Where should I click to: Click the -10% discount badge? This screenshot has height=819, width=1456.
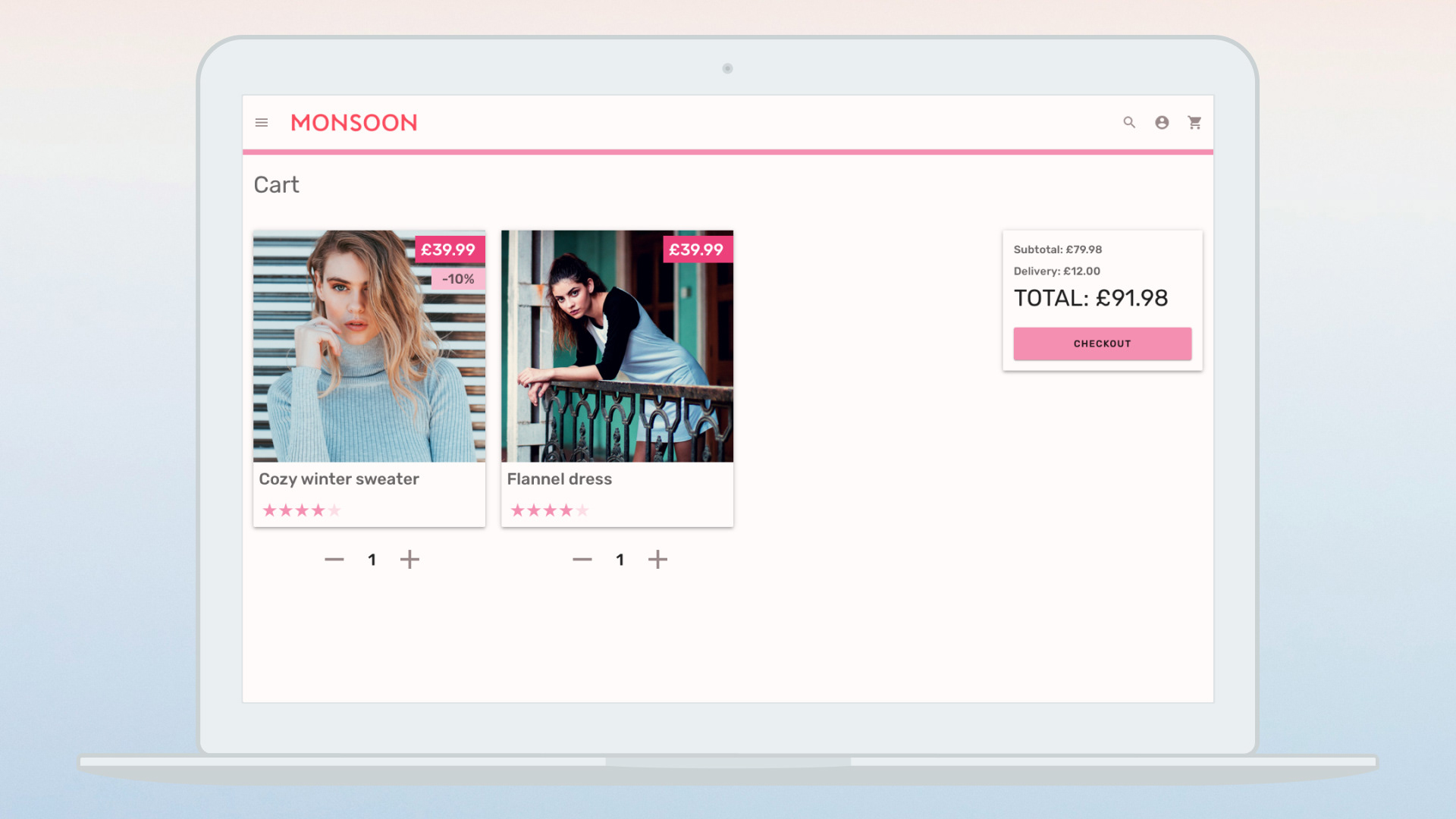pos(458,279)
